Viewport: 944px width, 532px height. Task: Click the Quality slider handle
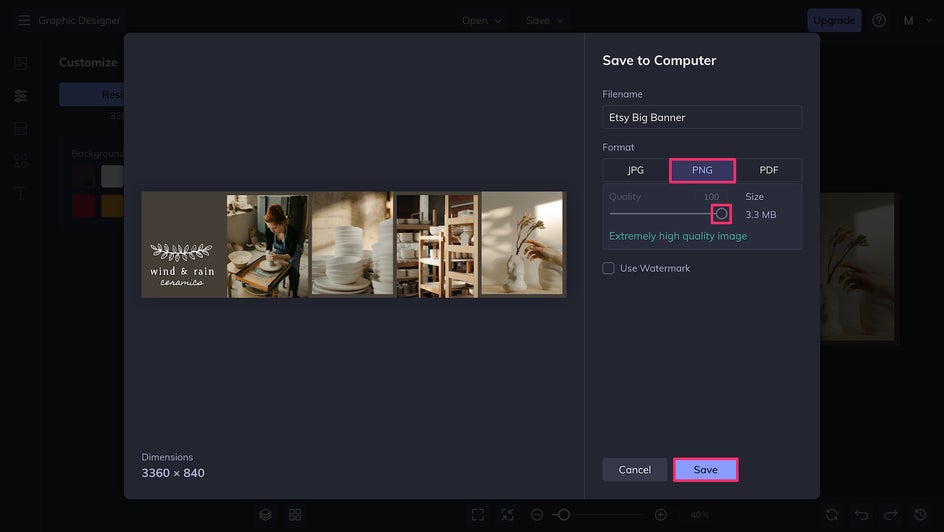[721, 214]
